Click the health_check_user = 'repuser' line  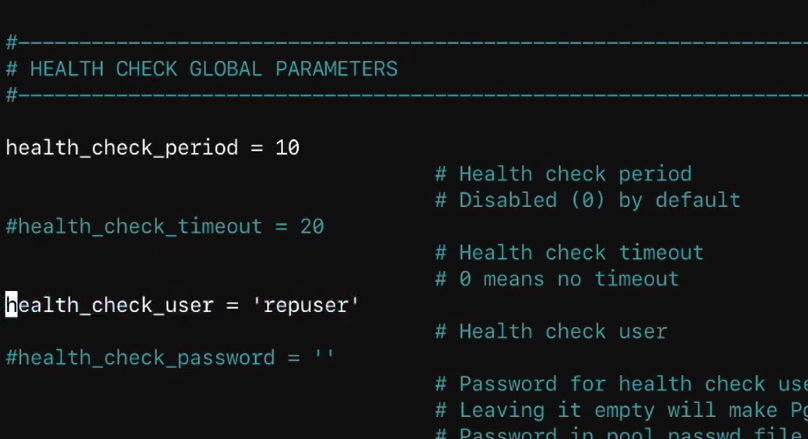182,305
